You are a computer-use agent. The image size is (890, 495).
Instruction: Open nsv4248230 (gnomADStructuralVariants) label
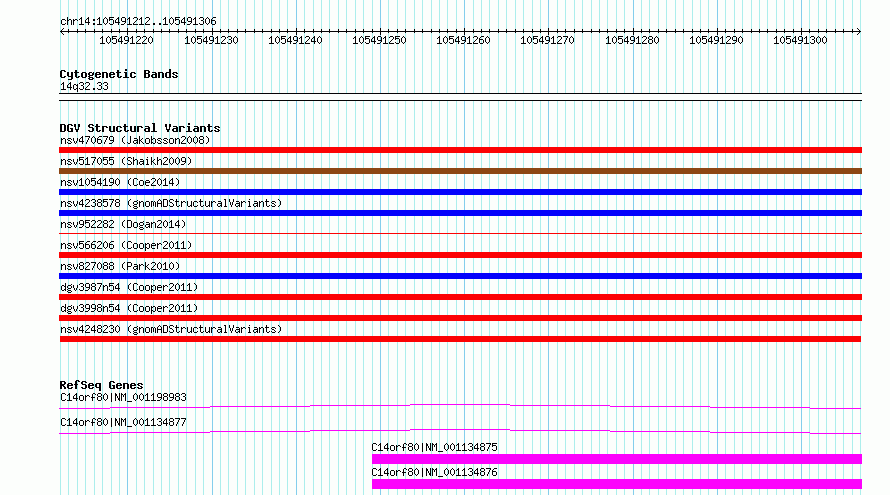click(x=171, y=329)
